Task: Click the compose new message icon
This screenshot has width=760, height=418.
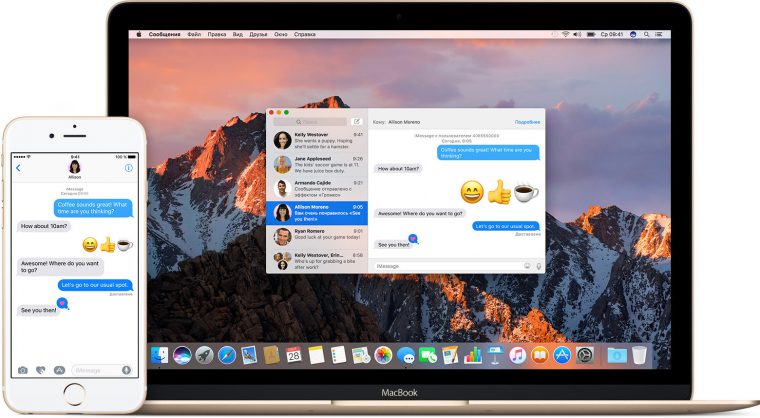Action: tap(357, 122)
